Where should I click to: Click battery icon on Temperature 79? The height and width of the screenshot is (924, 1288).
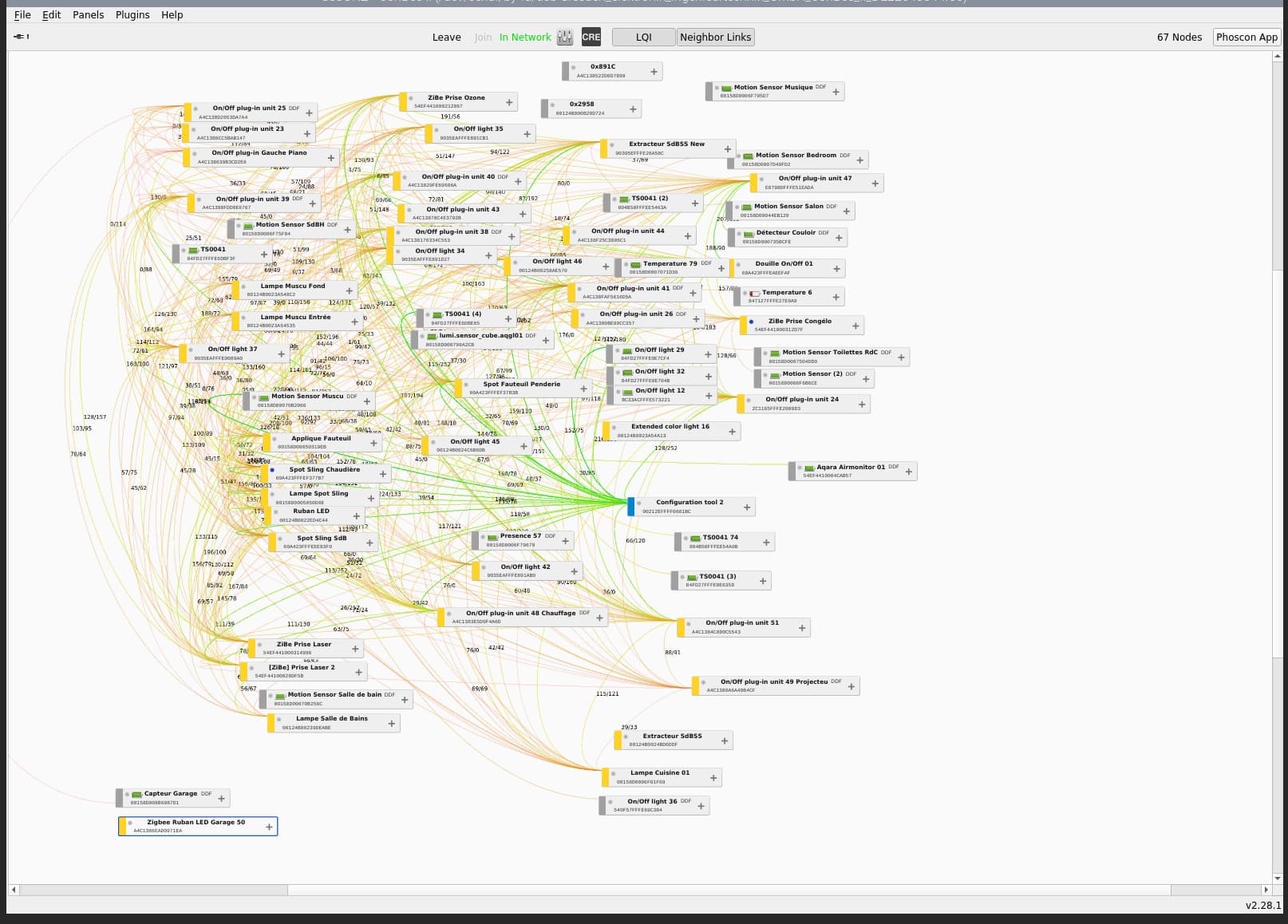coord(636,264)
